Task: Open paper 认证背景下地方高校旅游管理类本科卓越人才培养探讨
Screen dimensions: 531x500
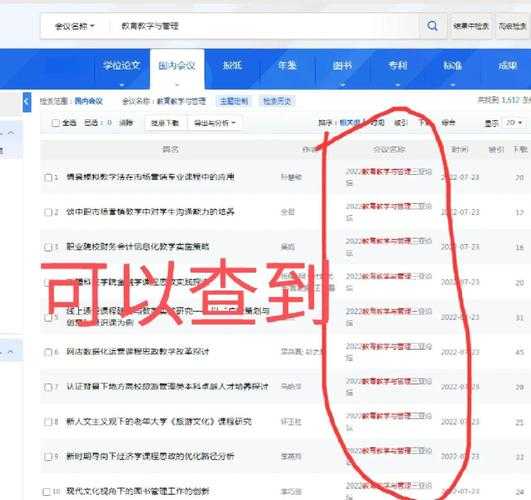Action: point(167,387)
